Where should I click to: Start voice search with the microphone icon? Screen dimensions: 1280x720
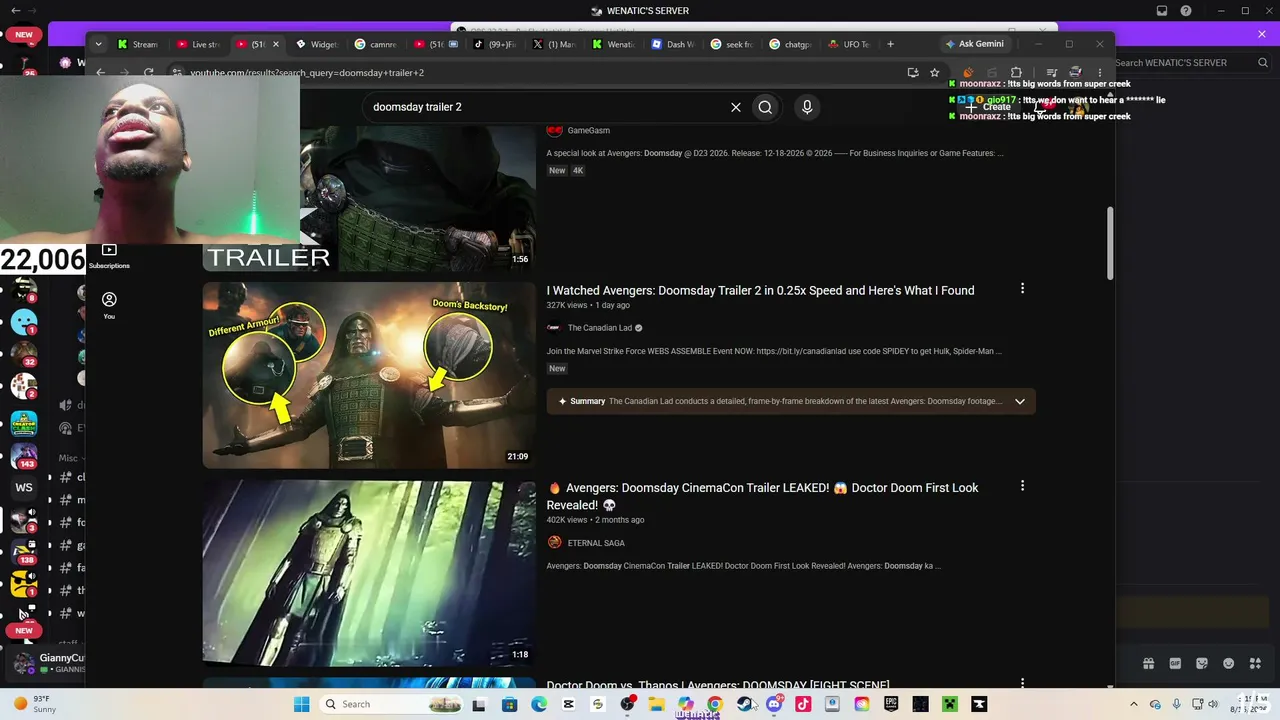807,107
